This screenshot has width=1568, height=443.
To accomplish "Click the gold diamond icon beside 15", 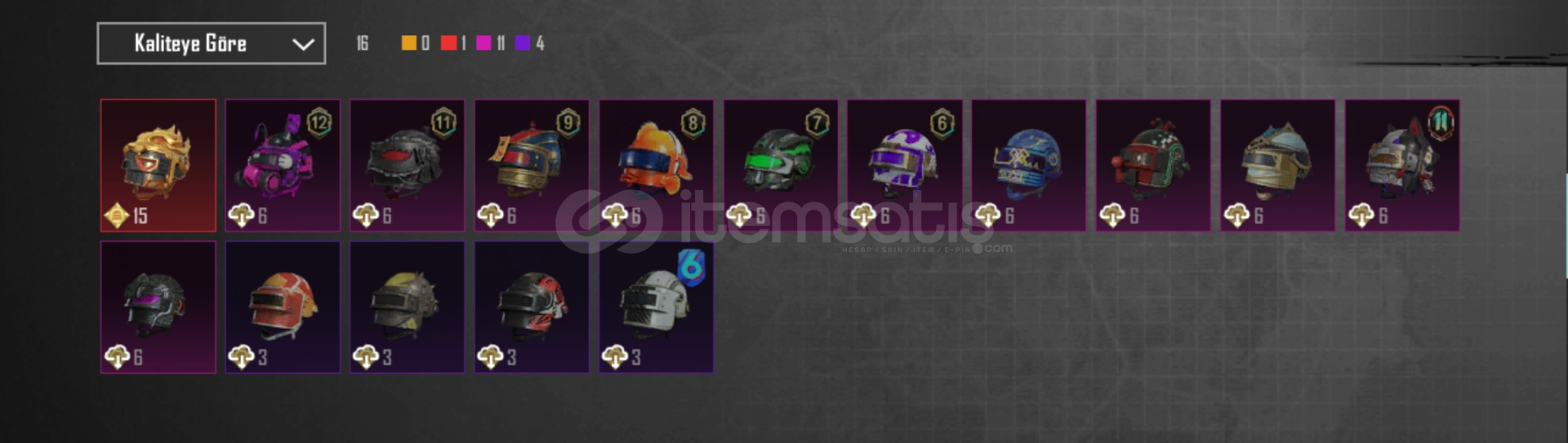I will [117, 216].
